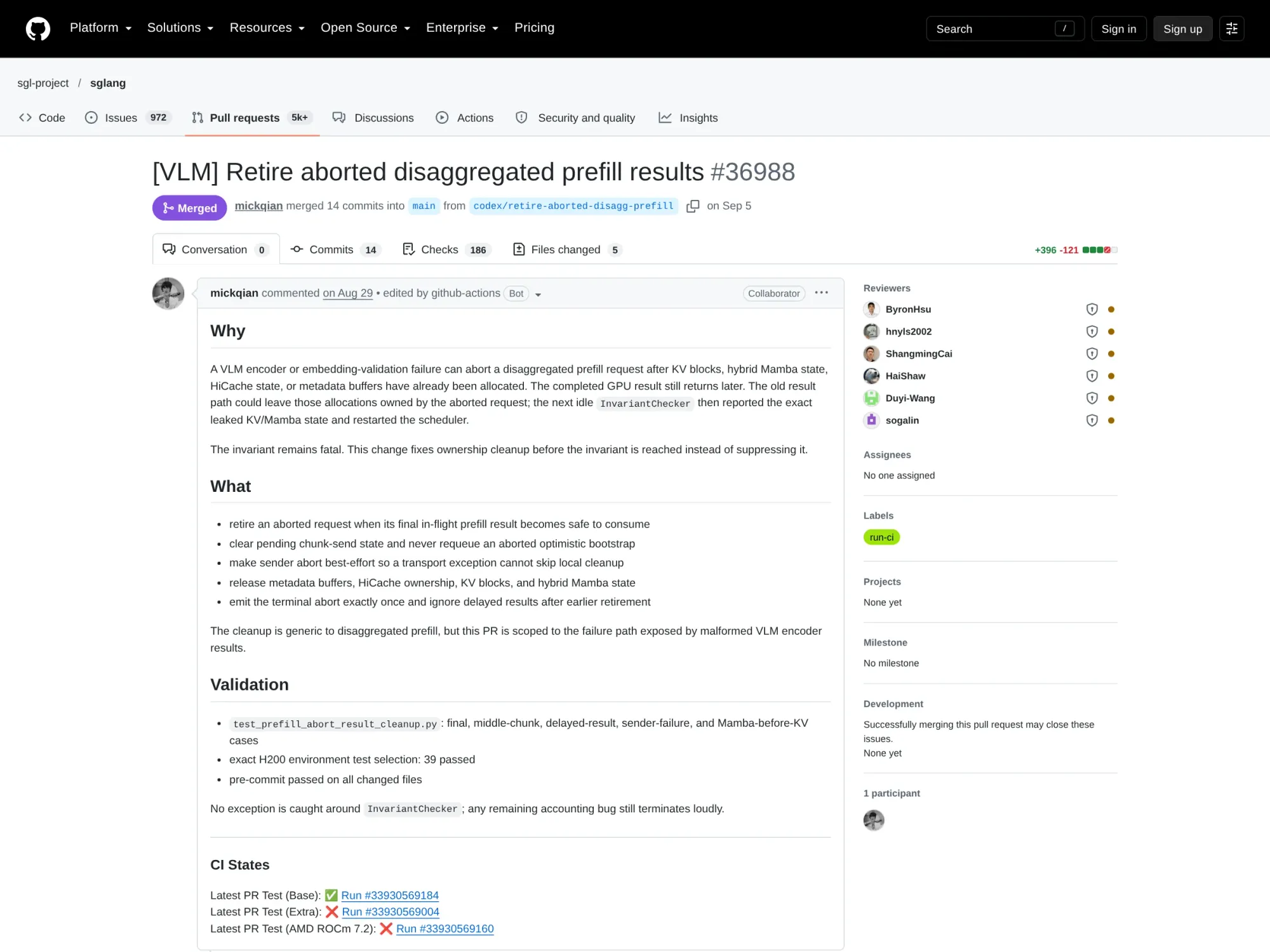
Task: Open Run #33930569160 link
Action: (x=445, y=929)
